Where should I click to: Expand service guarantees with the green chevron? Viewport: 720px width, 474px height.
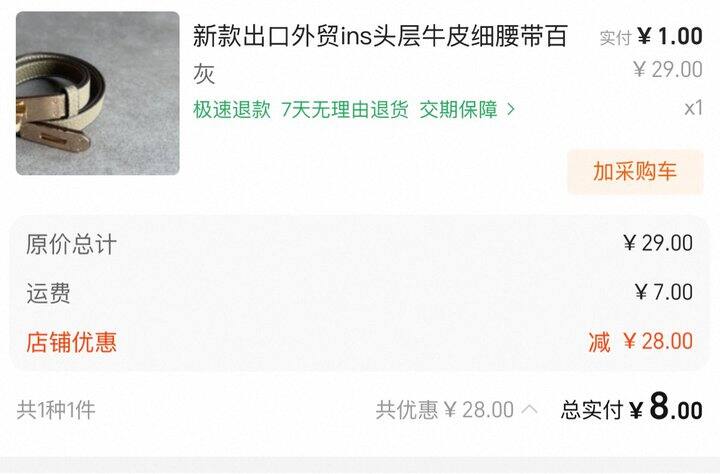pyautogui.click(x=511, y=109)
